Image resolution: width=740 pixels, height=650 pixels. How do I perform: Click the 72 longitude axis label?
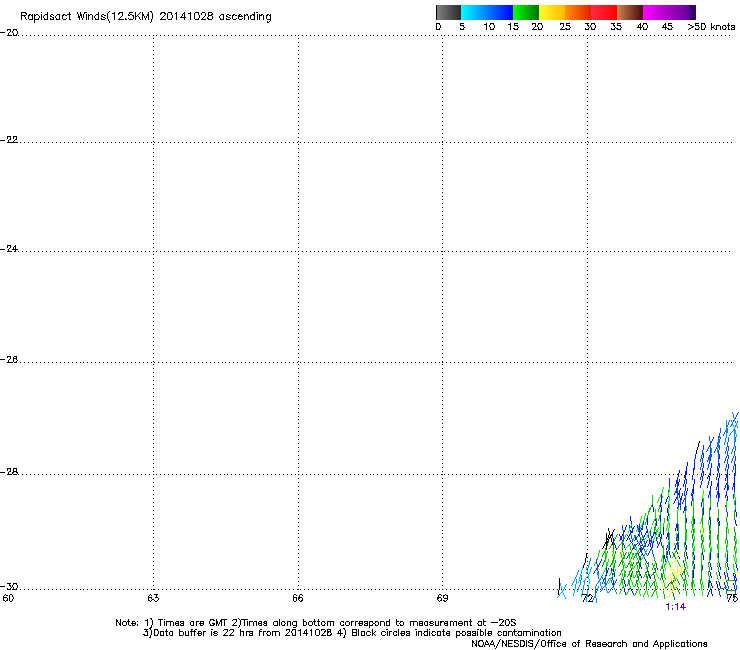[587, 599]
